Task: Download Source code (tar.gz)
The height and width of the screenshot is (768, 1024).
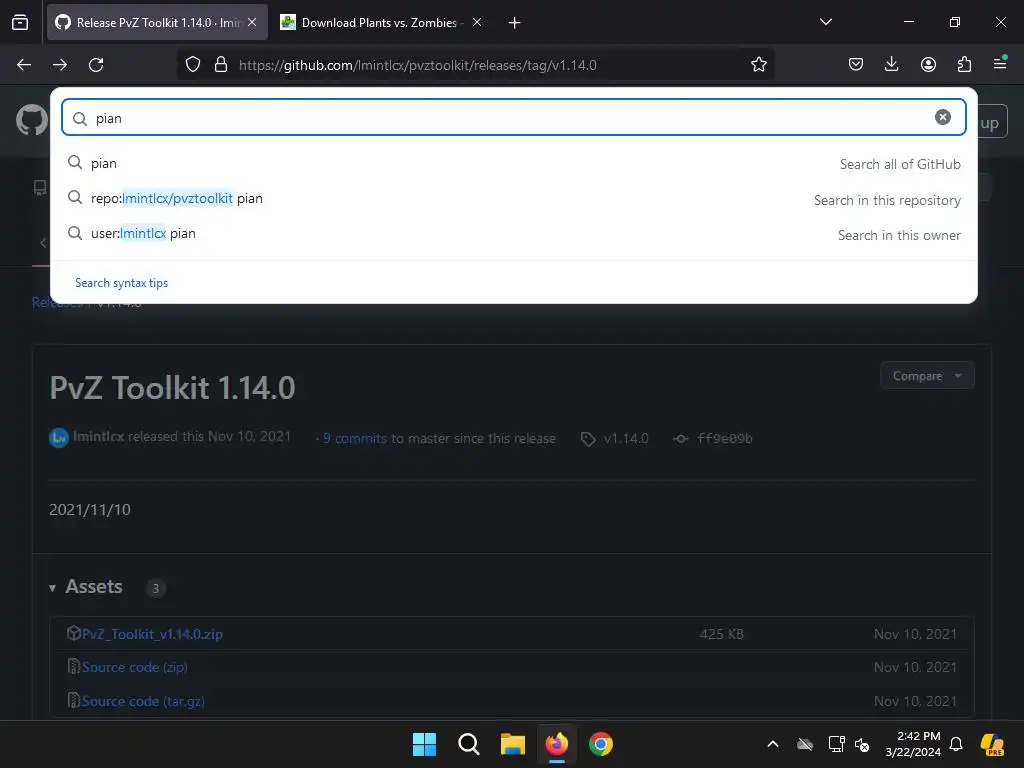Action: point(143,701)
